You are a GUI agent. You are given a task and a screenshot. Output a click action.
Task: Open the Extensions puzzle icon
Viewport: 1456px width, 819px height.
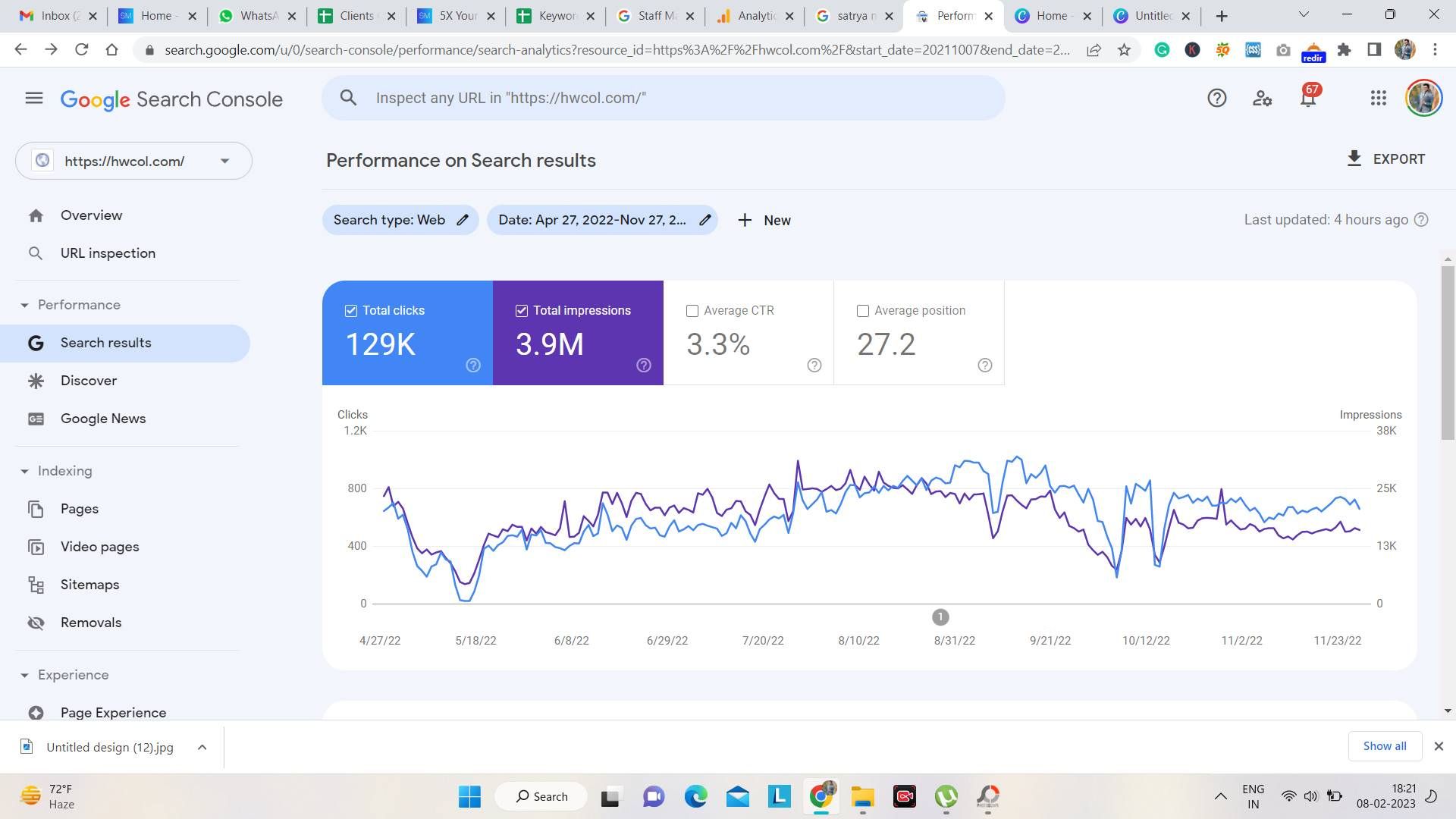point(1344,50)
